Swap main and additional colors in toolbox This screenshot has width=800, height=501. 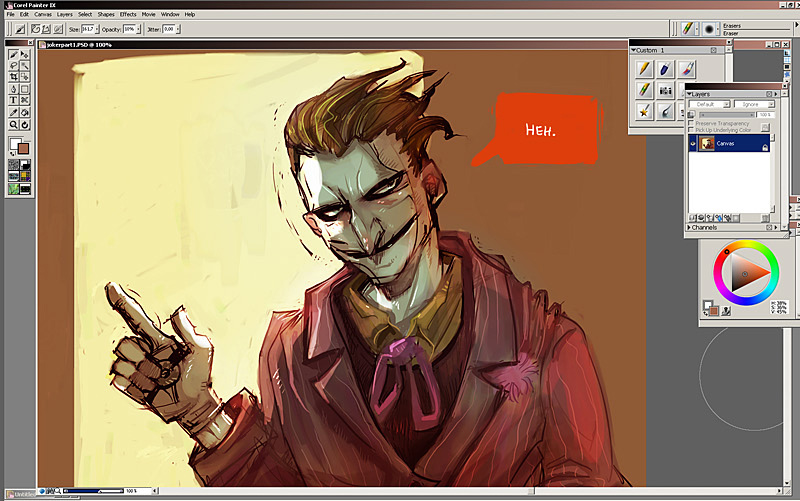click(12, 153)
